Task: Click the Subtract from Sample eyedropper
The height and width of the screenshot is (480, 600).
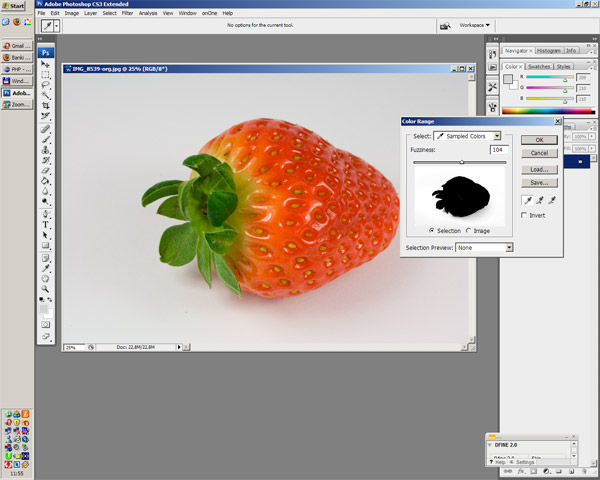Action: coord(553,200)
